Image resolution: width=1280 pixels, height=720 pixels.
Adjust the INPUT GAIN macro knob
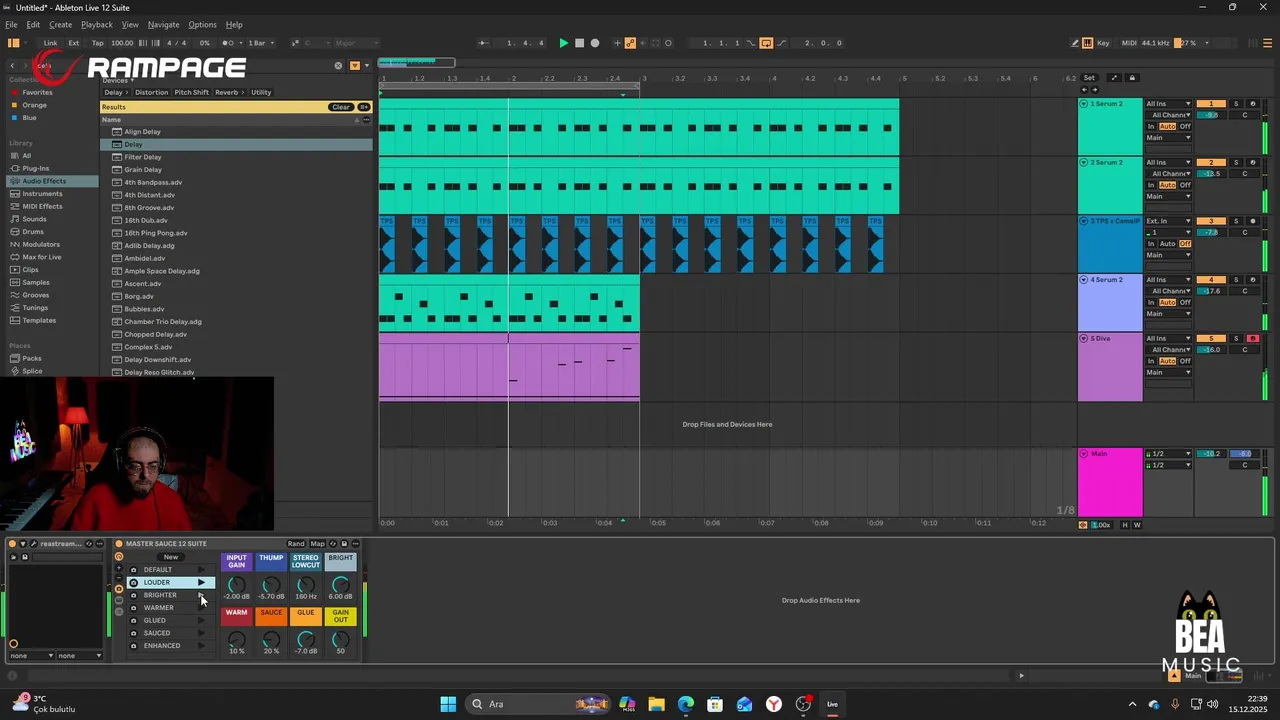(236, 584)
